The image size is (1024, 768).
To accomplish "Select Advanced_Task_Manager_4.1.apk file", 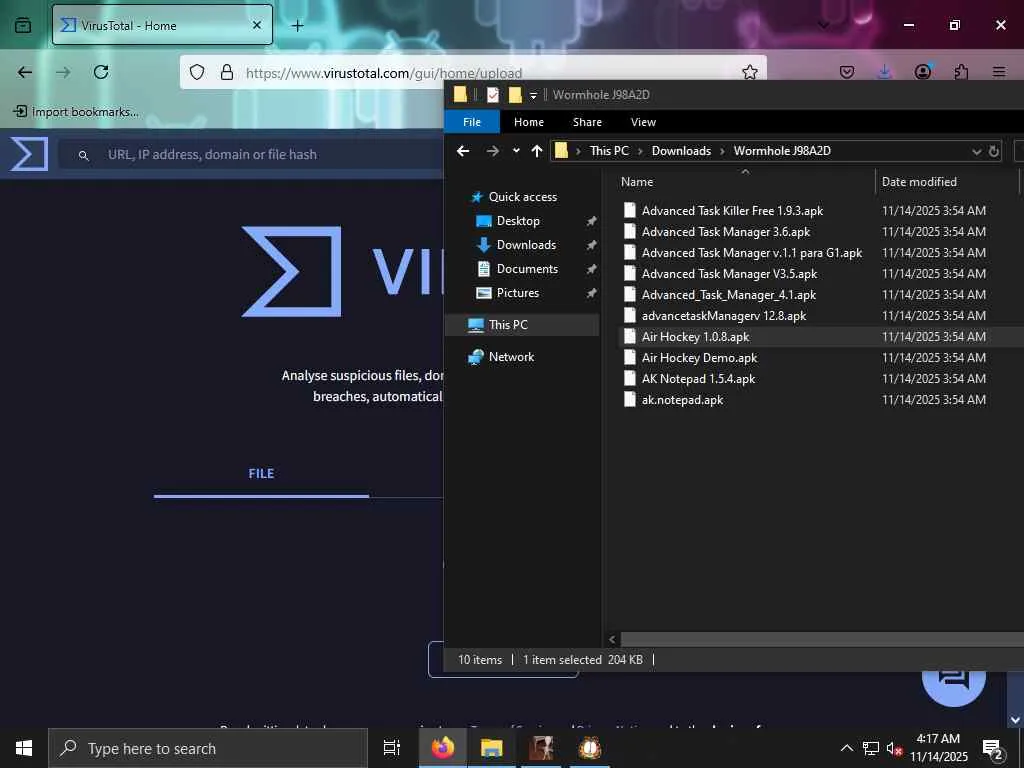I will click(x=728, y=295).
